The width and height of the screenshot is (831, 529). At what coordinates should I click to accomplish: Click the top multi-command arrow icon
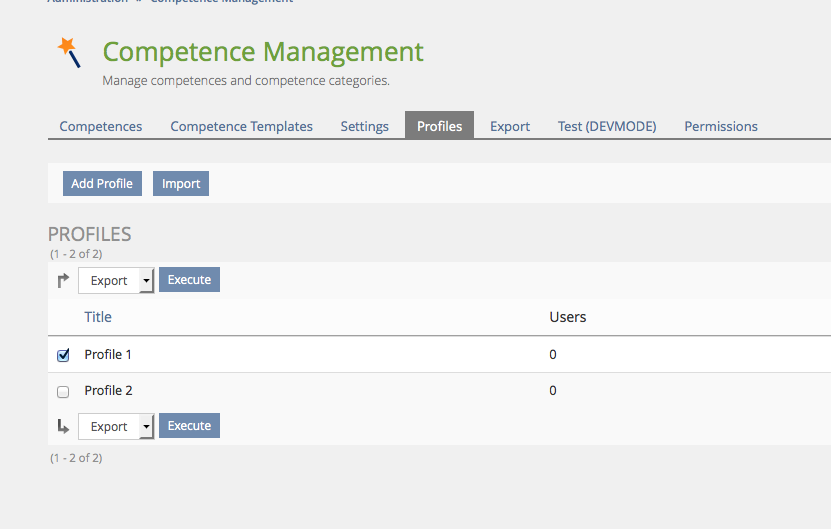point(63,281)
